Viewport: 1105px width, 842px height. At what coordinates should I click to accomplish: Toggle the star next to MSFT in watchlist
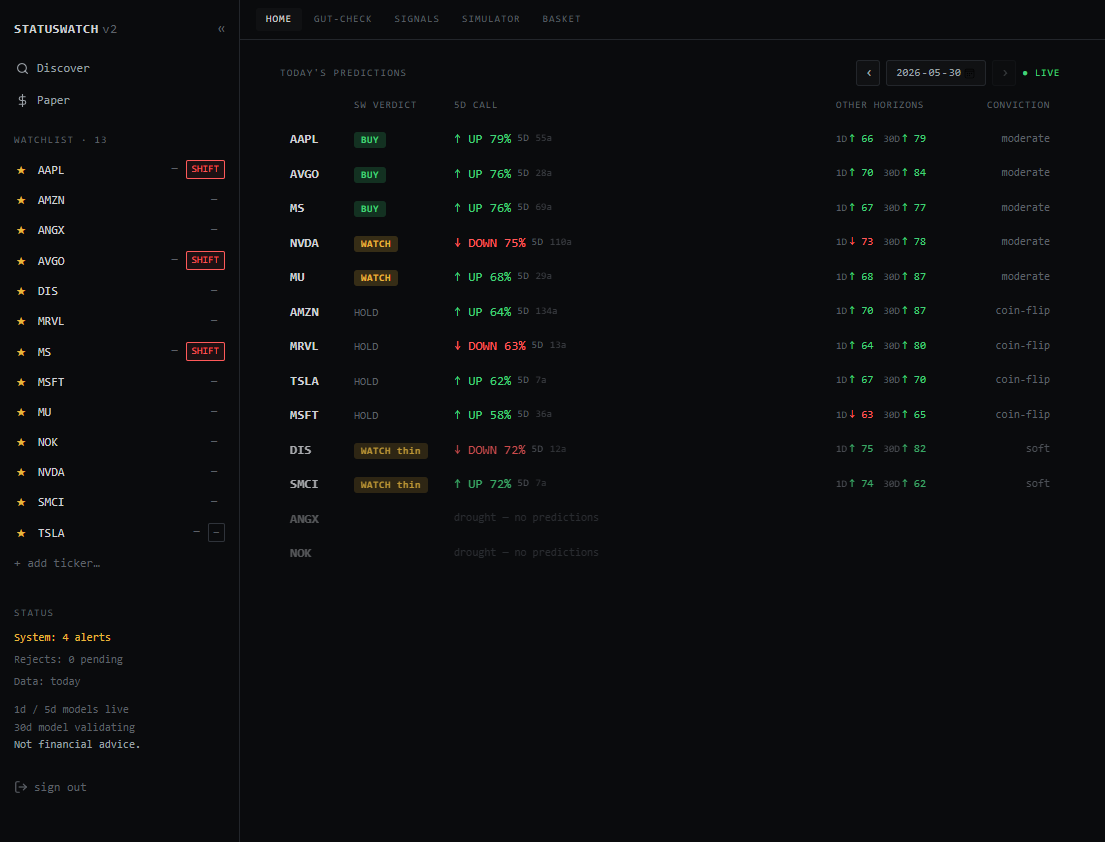pos(21,382)
